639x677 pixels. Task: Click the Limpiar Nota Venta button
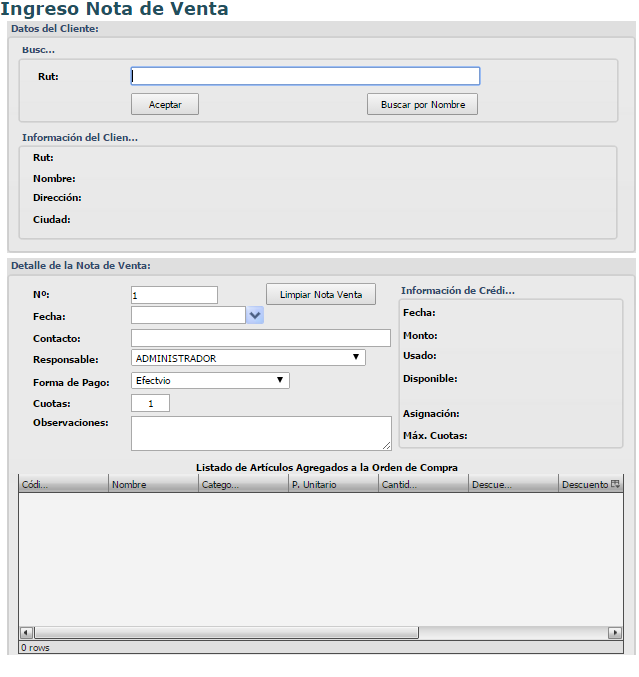[321, 294]
